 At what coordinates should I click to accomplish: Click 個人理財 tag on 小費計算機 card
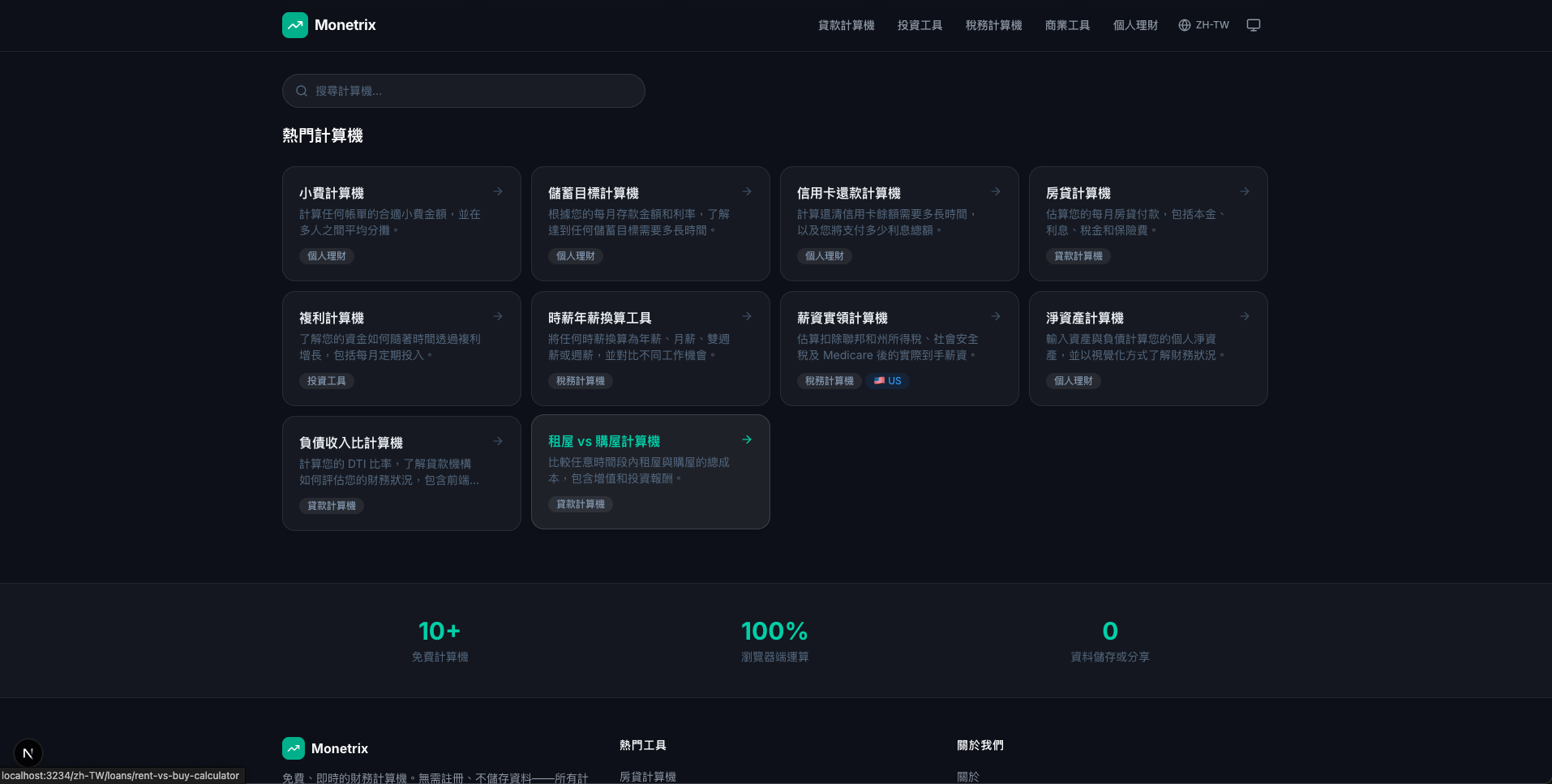327,256
